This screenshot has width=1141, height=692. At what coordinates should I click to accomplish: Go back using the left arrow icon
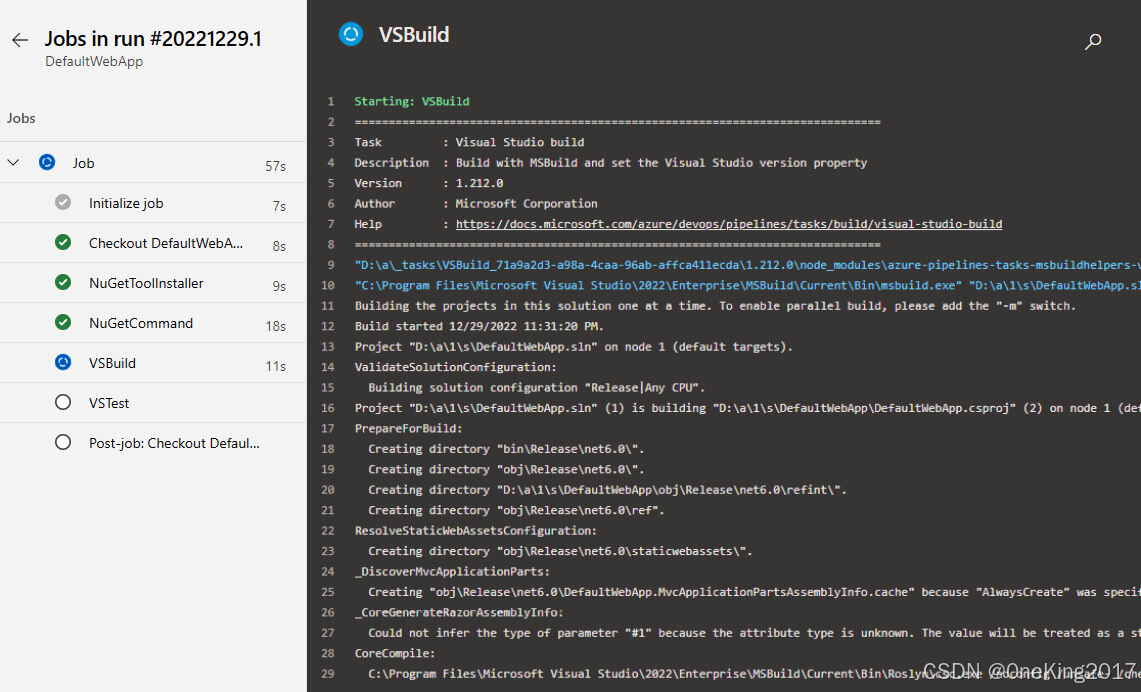coord(20,40)
